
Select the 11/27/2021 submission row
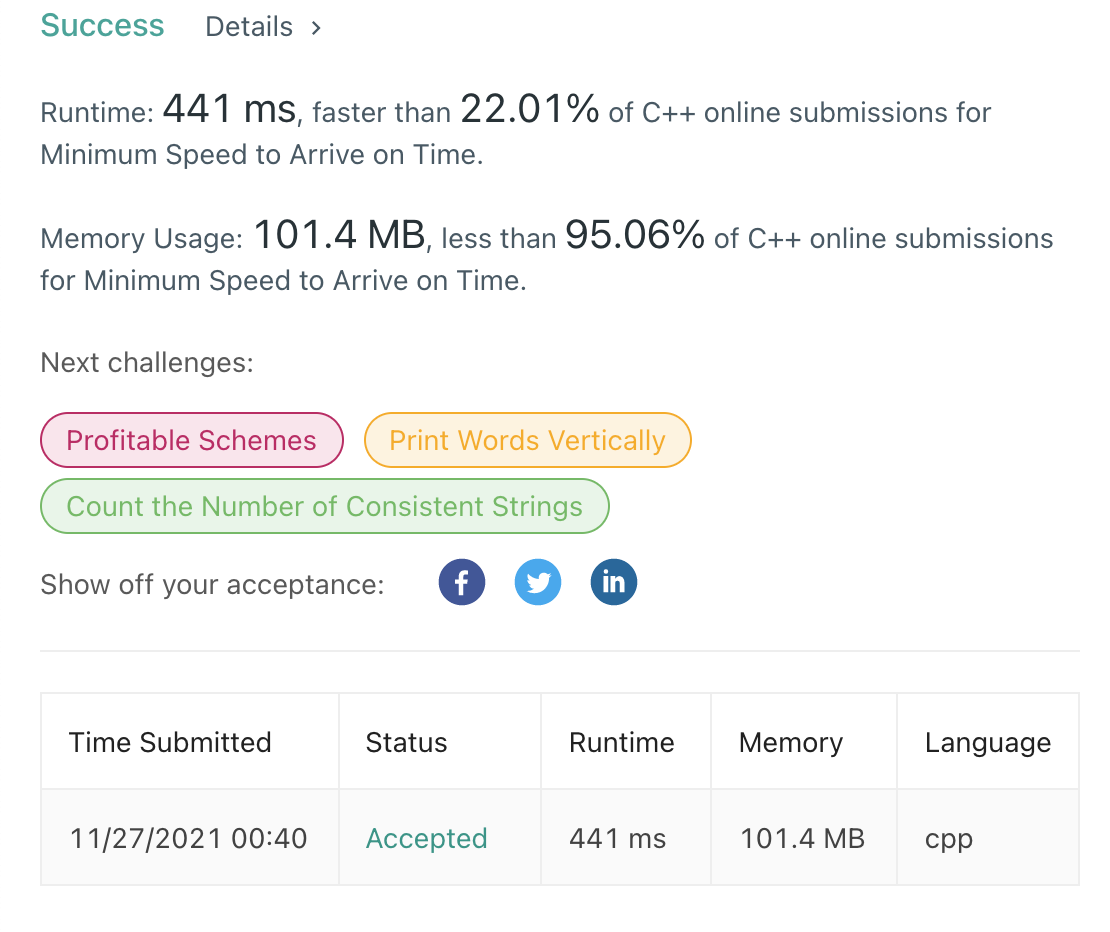[188, 839]
